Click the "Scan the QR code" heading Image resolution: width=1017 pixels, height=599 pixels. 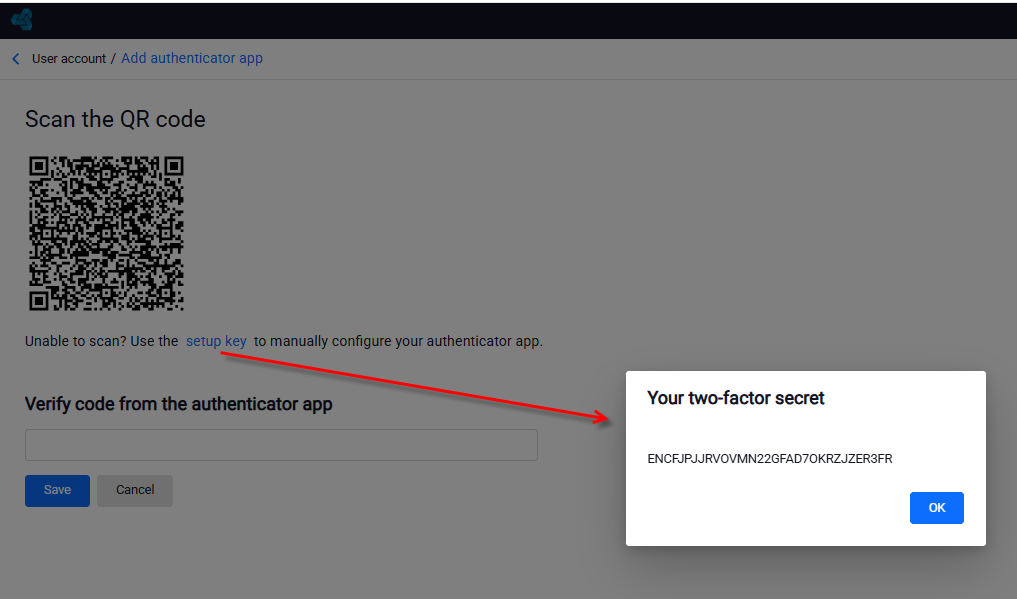(115, 119)
